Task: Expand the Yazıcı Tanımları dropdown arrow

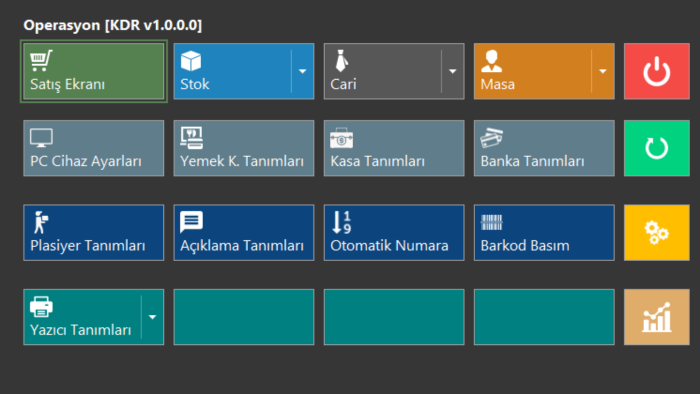Action: [x=153, y=317]
